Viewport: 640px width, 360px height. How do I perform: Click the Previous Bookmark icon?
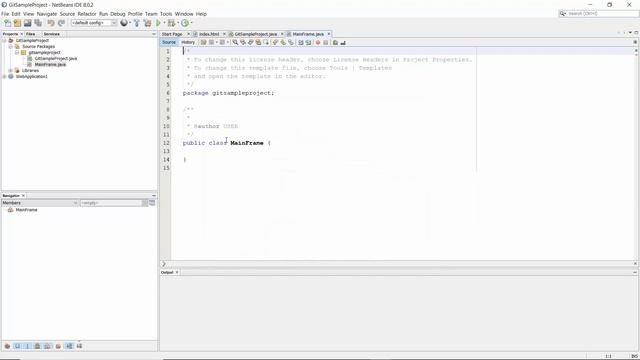275,42
